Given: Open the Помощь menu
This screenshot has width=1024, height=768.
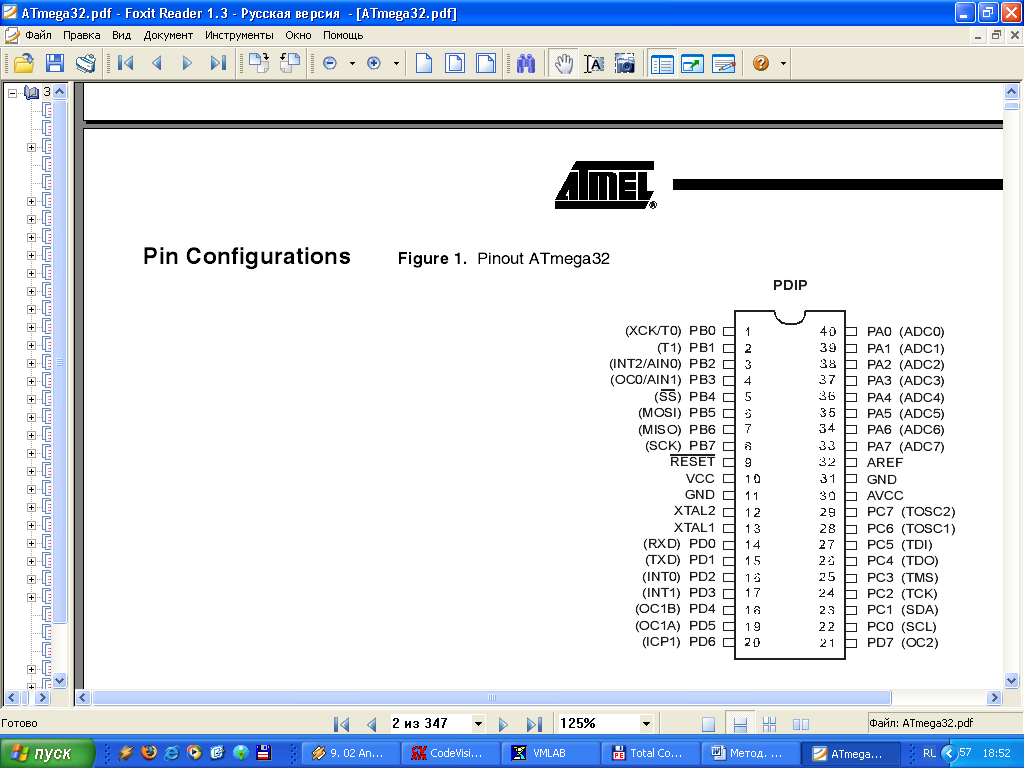Looking at the screenshot, I should 343,35.
